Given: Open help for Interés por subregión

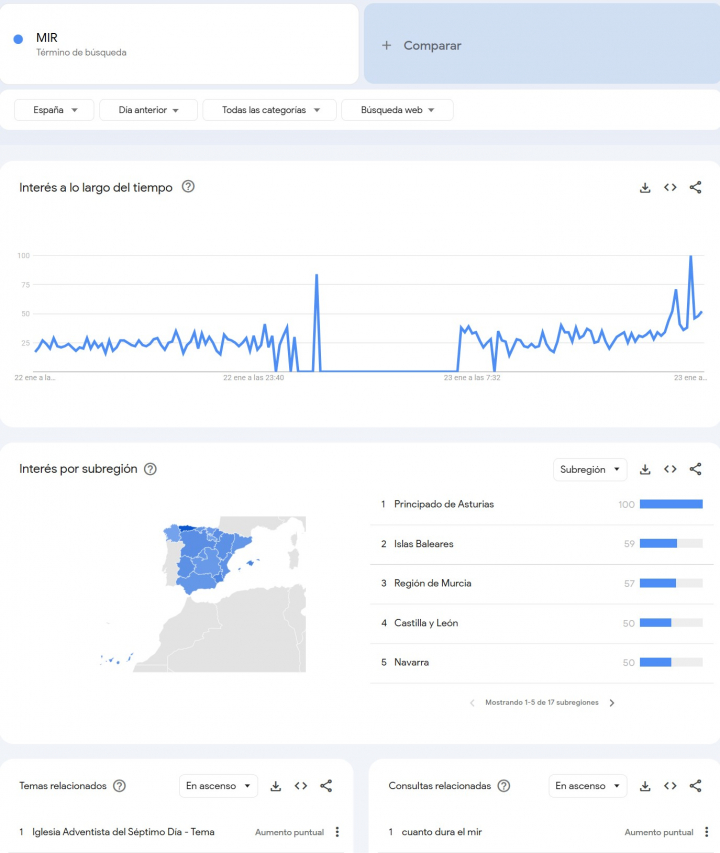Looking at the screenshot, I should coord(150,469).
